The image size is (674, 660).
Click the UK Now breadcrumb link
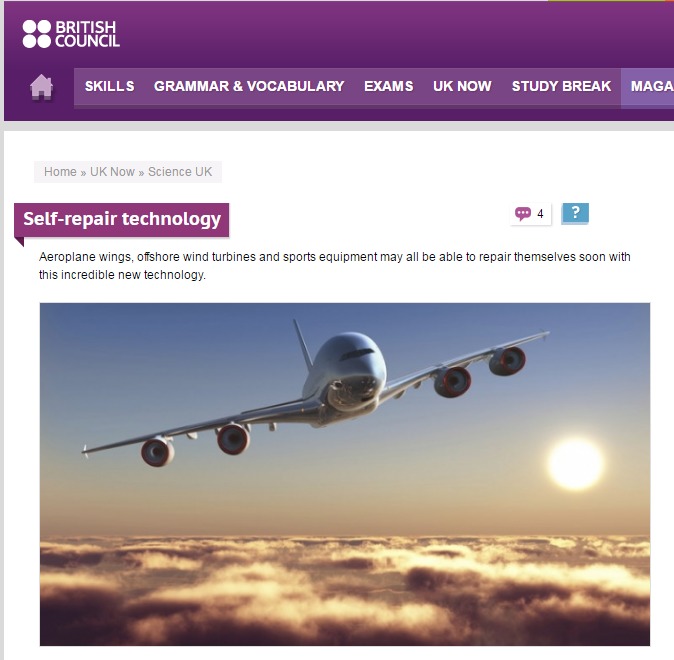[x=112, y=172]
